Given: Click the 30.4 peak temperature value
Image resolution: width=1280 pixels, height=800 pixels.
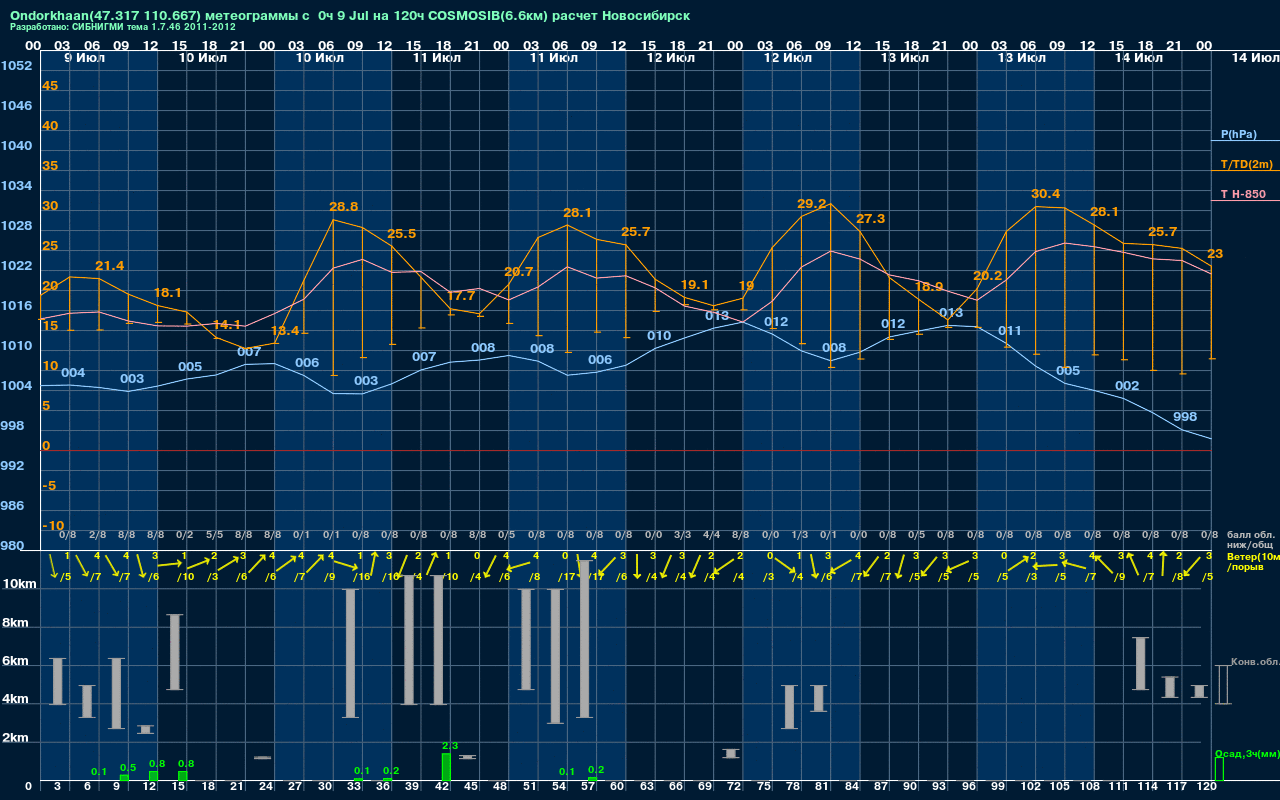Looking at the screenshot, I should coord(1046,193).
